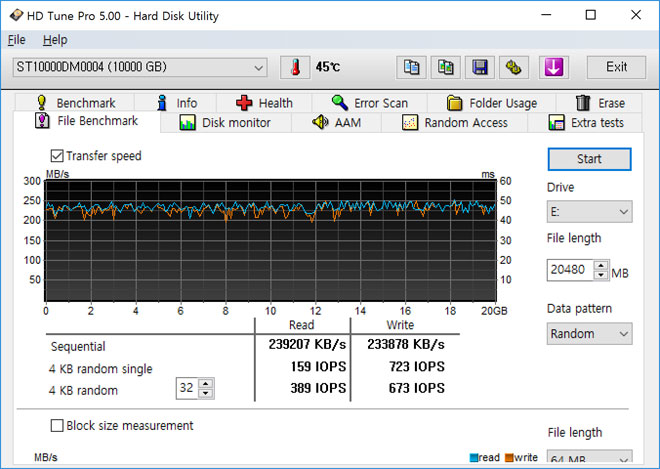Click the blue read legend swatch
The width and height of the screenshot is (660, 469).
(x=474, y=458)
